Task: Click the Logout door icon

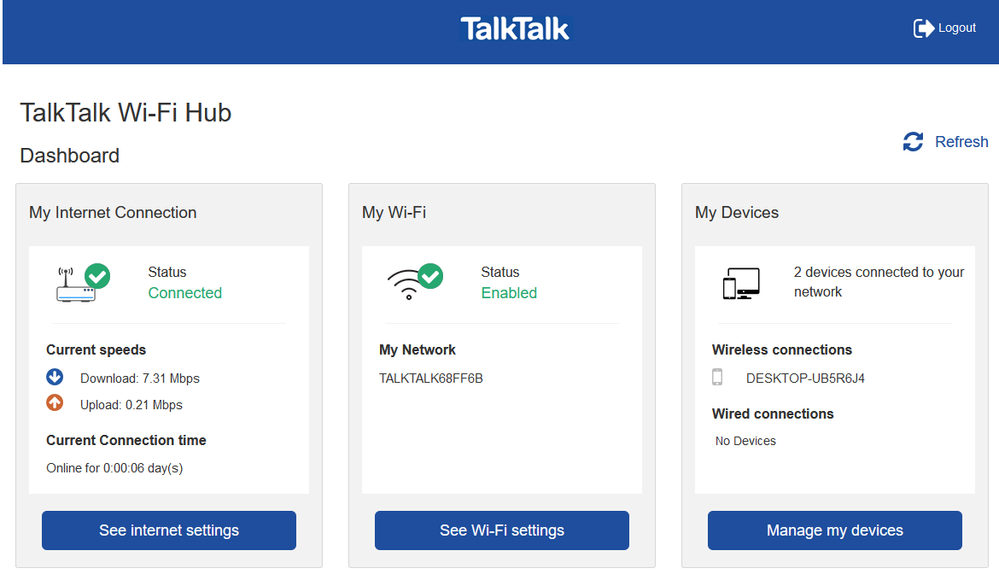Action: click(923, 28)
